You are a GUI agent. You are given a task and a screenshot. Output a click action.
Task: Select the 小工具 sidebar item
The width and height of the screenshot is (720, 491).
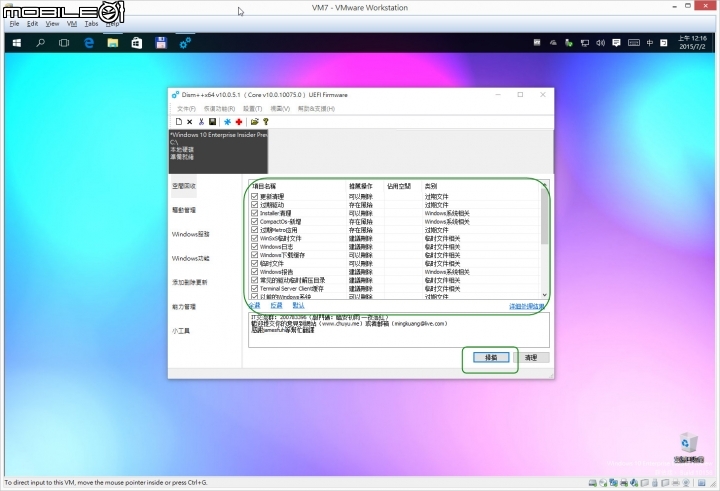[x=180, y=331]
